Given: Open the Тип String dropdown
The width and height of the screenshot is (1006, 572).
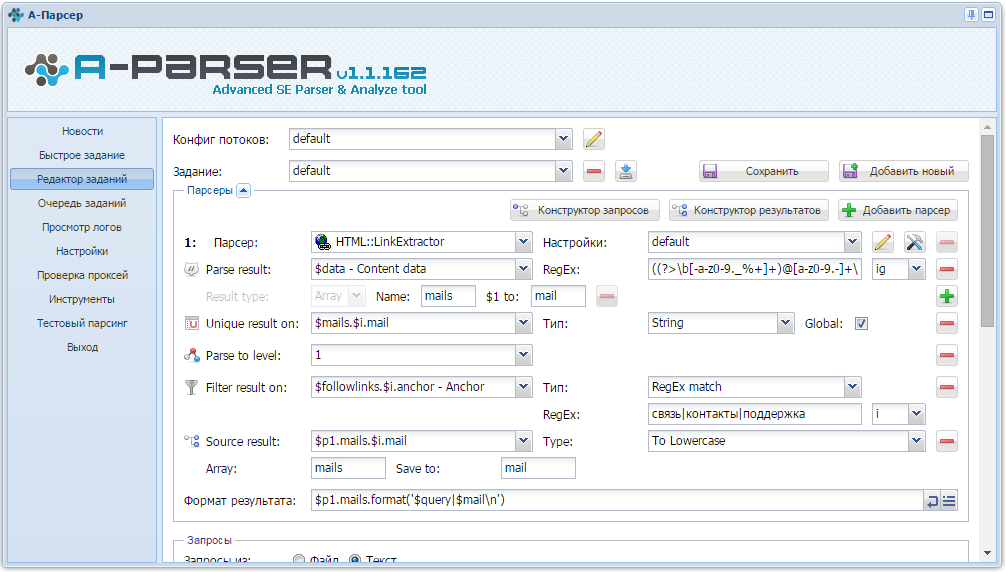Looking at the screenshot, I should click(785, 323).
